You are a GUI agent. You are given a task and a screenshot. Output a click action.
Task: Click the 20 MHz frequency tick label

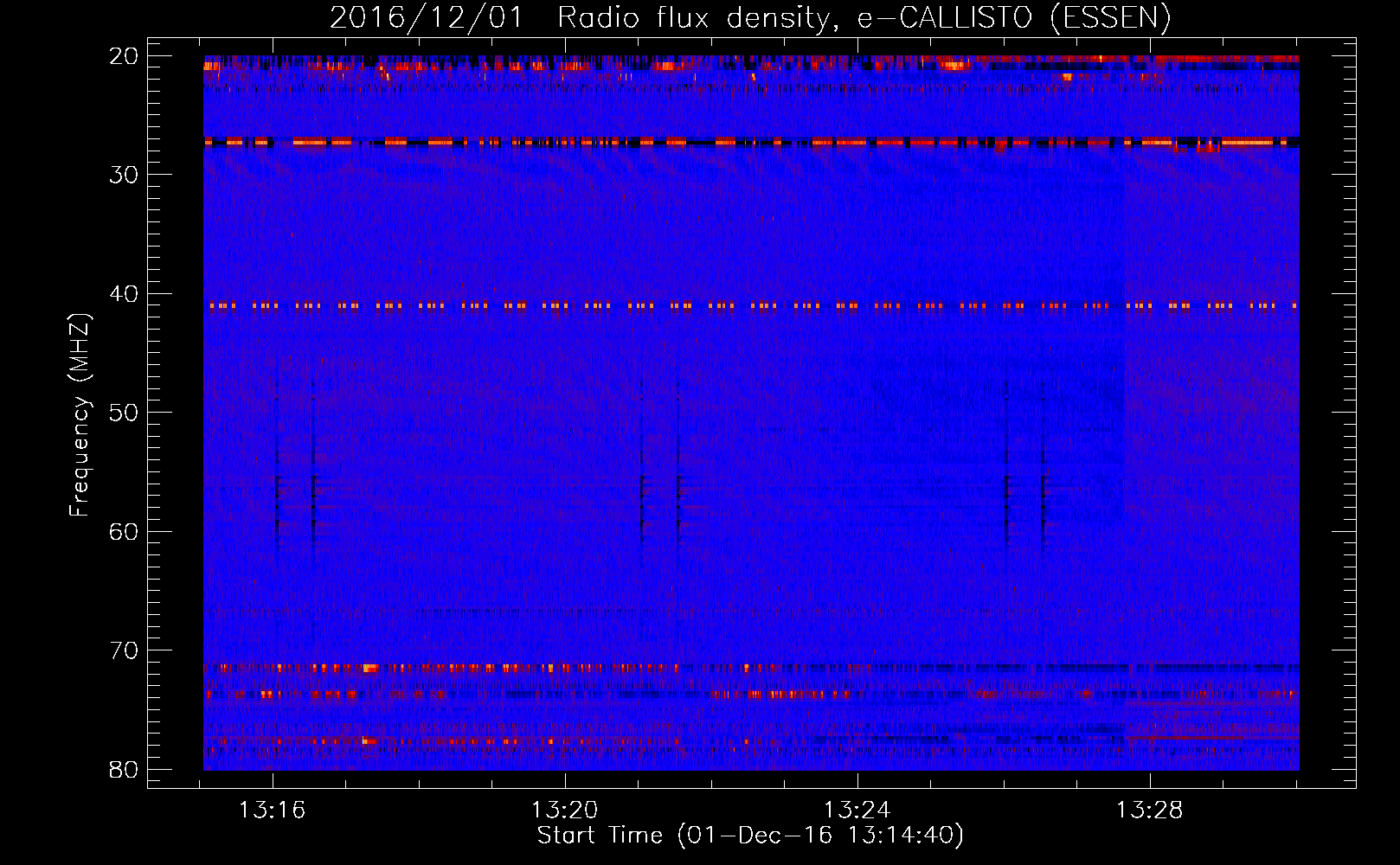click(125, 56)
